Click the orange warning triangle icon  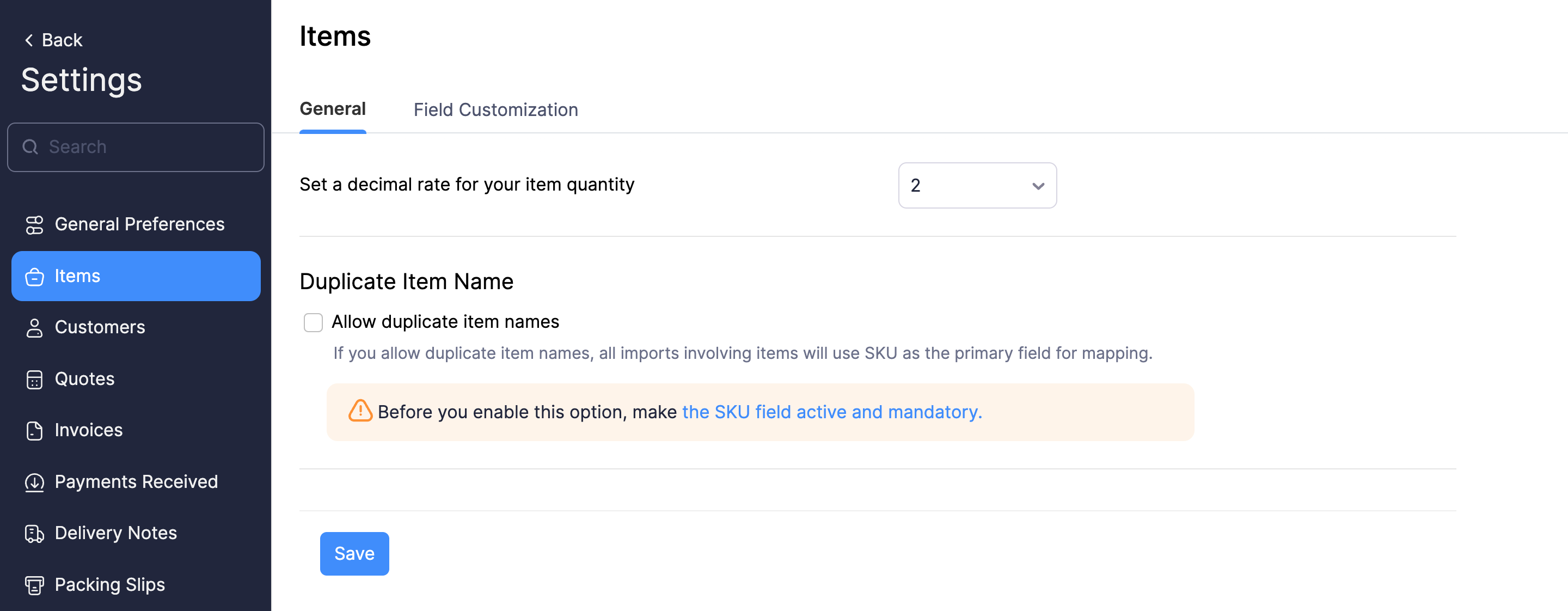click(360, 411)
